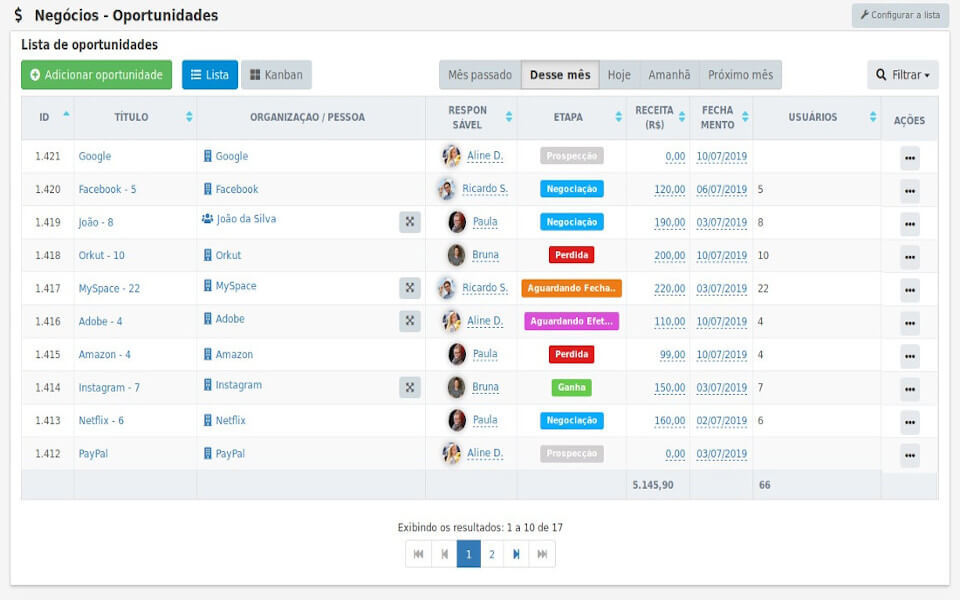Sort table by Usuários column
Screen dimensions: 960x600
(x=873, y=117)
